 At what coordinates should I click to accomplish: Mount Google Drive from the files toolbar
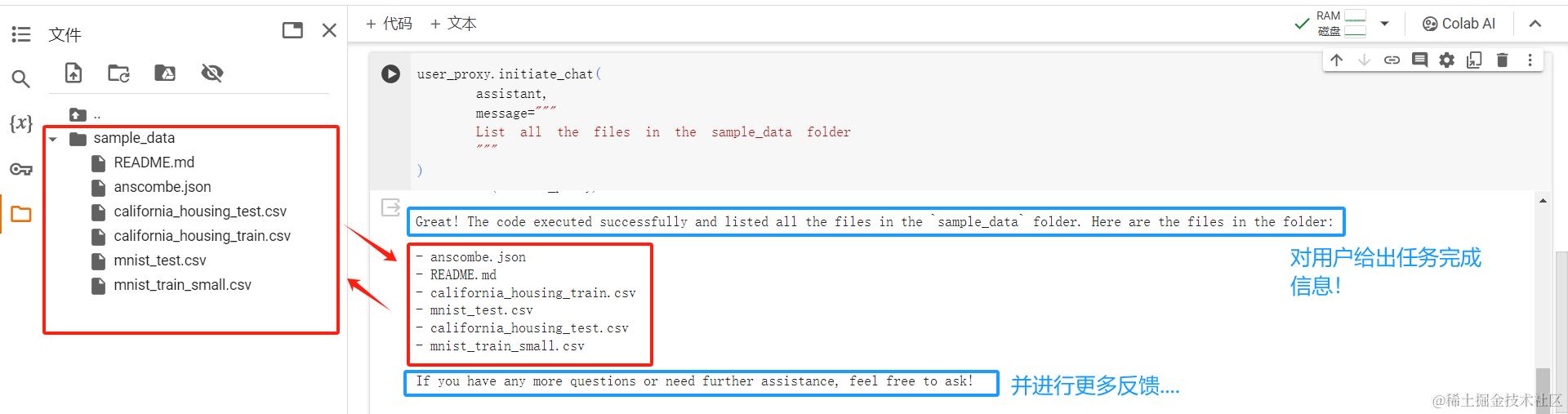pos(165,73)
